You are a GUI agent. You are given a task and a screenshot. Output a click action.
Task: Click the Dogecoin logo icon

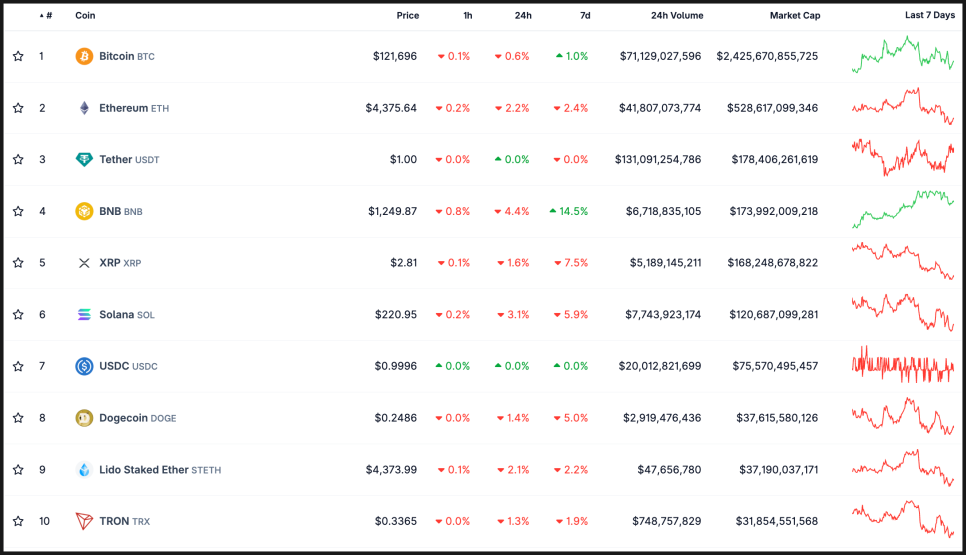pyautogui.click(x=84, y=418)
